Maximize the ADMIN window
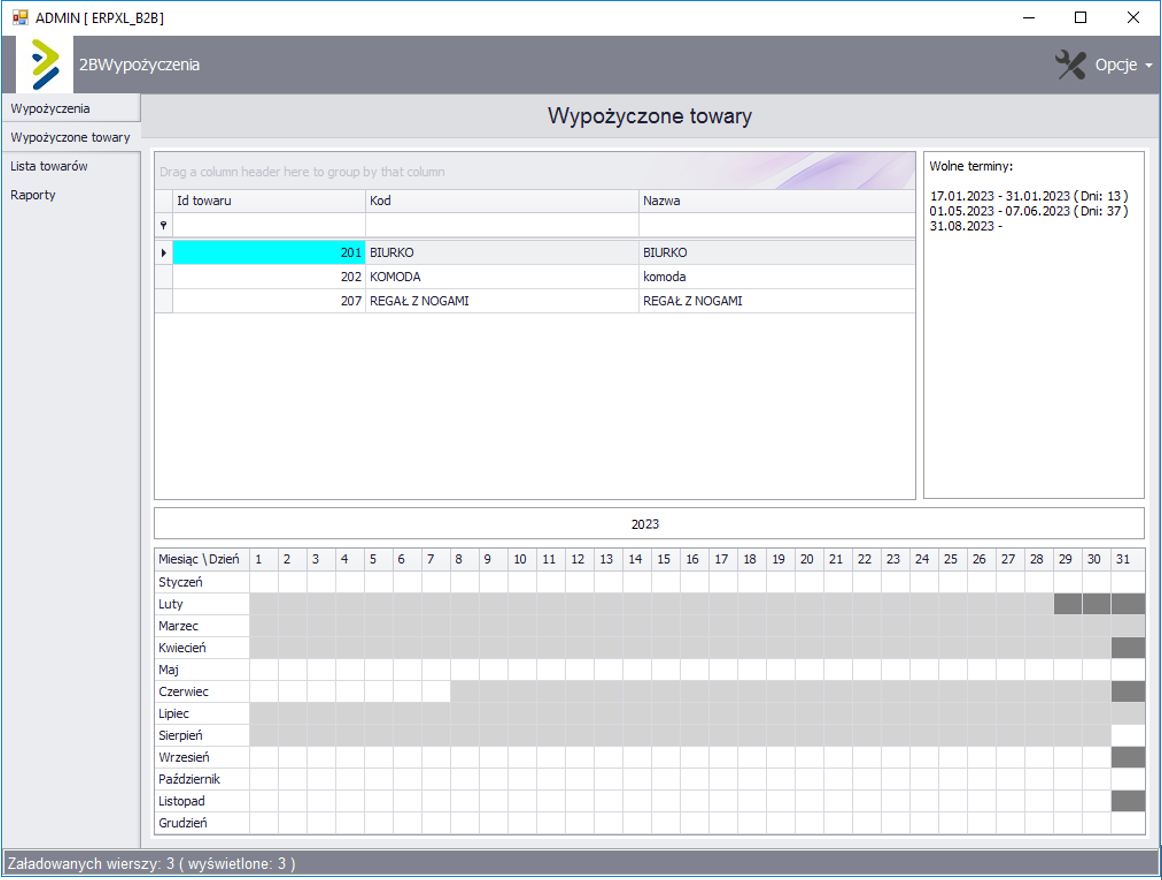The height and width of the screenshot is (880, 1162). point(1080,17)
